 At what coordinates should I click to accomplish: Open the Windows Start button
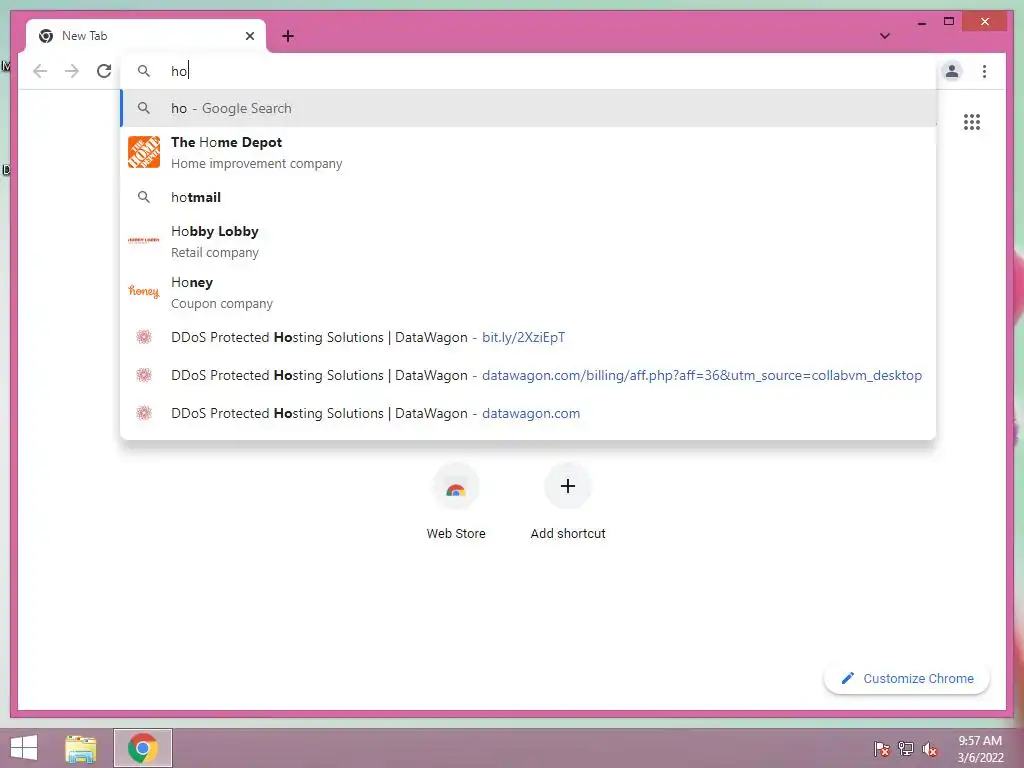coord(24,748)
